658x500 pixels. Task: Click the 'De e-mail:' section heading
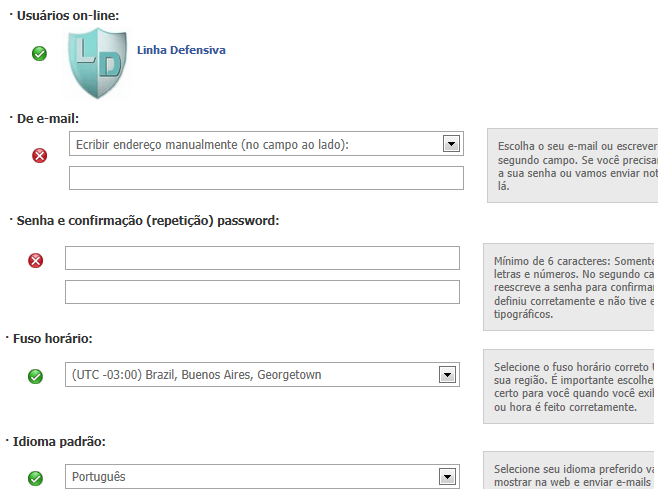pos(47,118)
